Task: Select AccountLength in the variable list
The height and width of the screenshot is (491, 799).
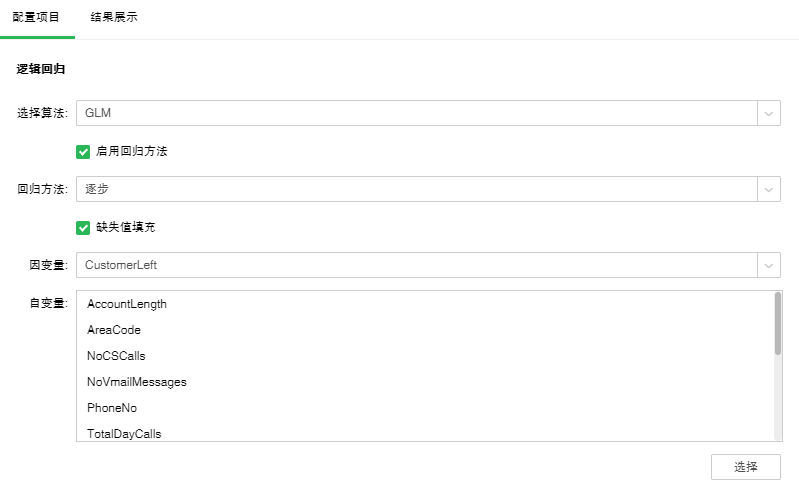Action: 127,304
